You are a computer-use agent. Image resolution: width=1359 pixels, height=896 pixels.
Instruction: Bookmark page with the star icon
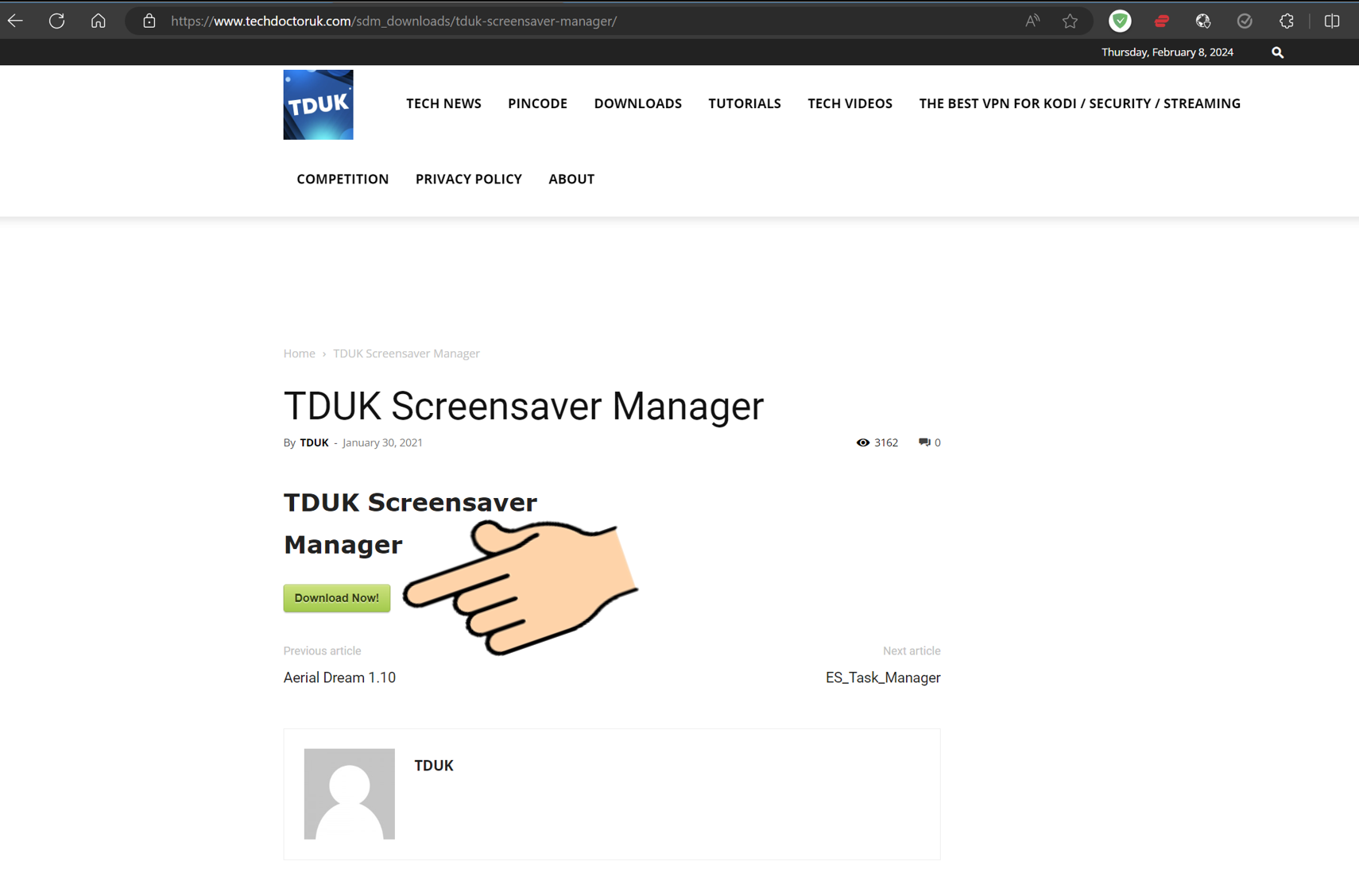point(1071,21)
